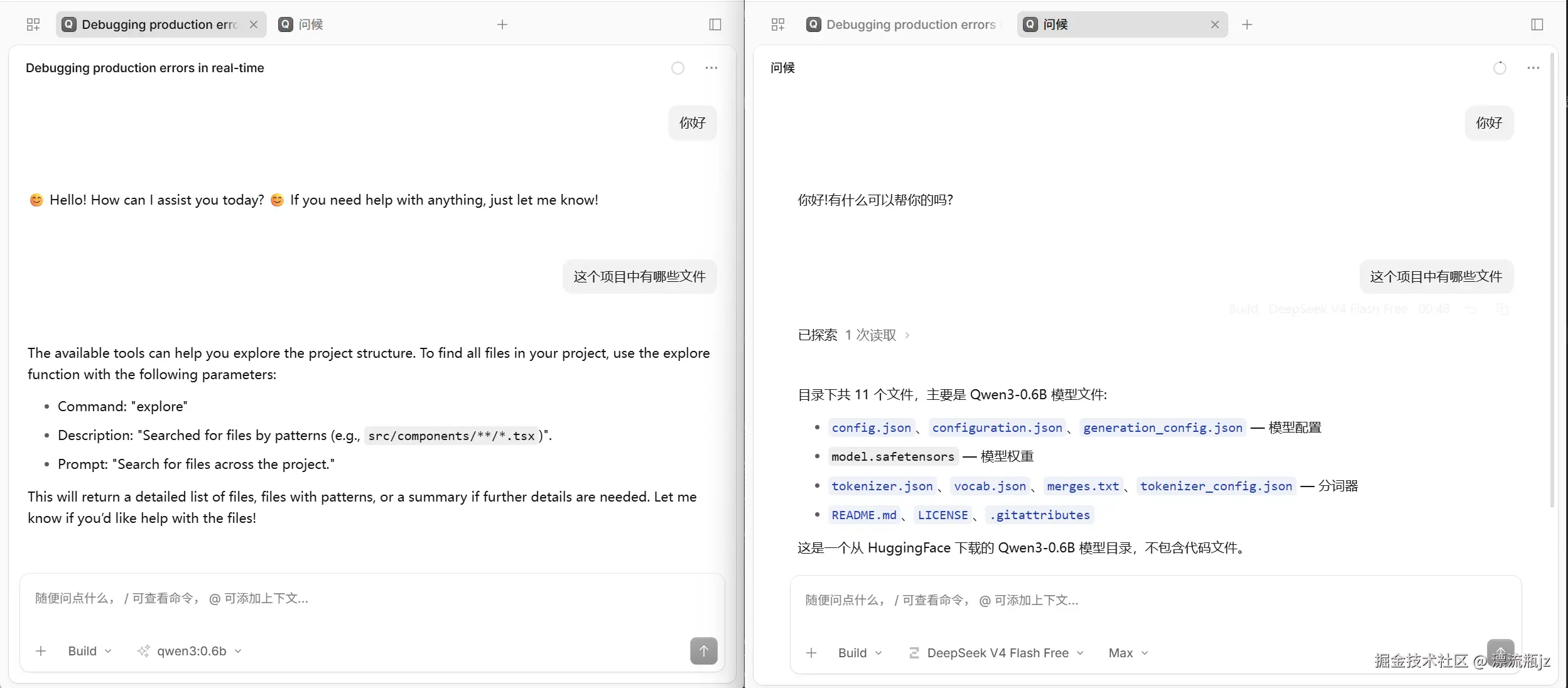Screen dimensions: 1568x688
Task: Click the model.safetensors code label
Action: pyautogui.click(x=893, y=456)
